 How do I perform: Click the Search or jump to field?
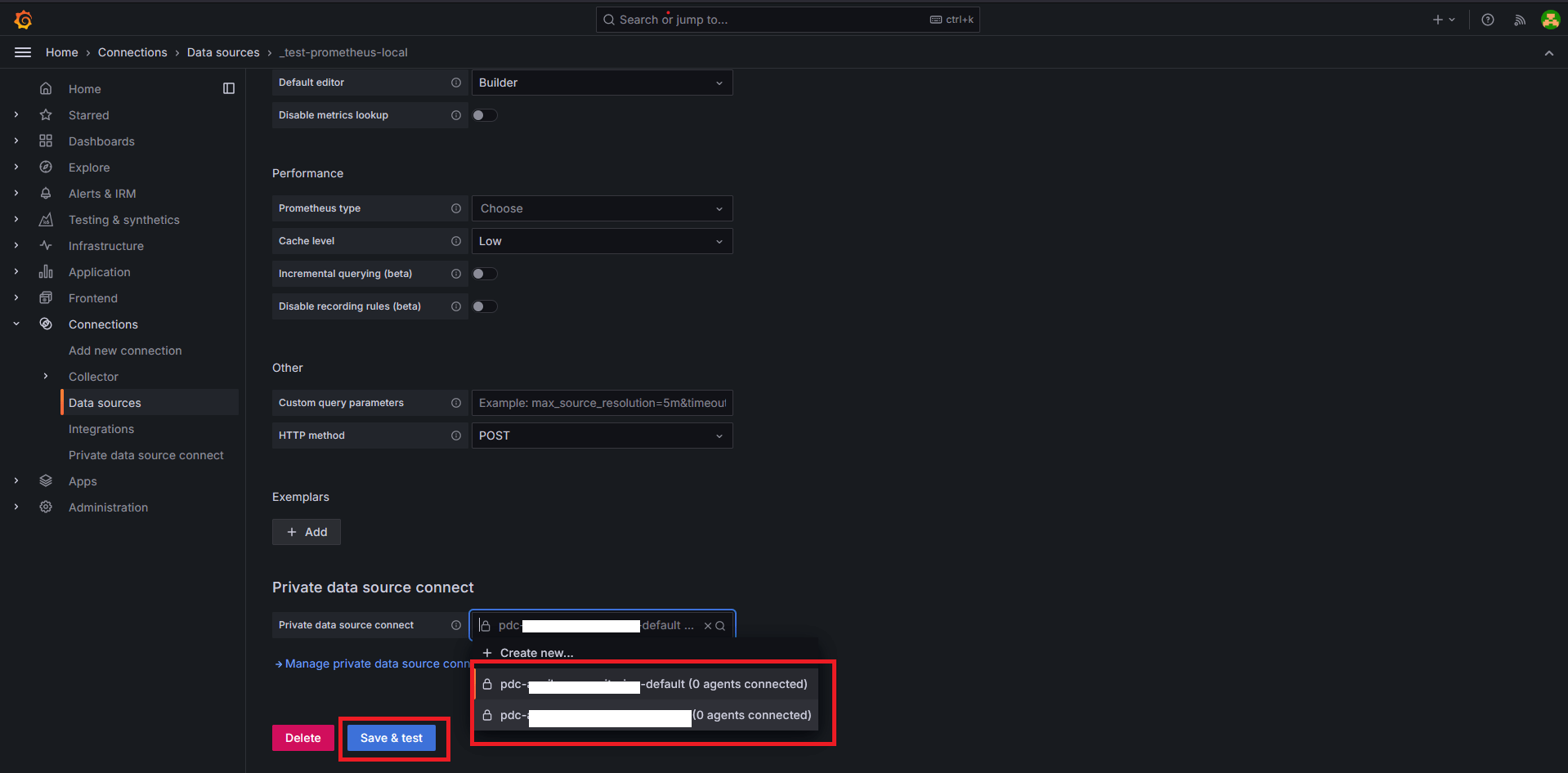click(x=788, y=20)
